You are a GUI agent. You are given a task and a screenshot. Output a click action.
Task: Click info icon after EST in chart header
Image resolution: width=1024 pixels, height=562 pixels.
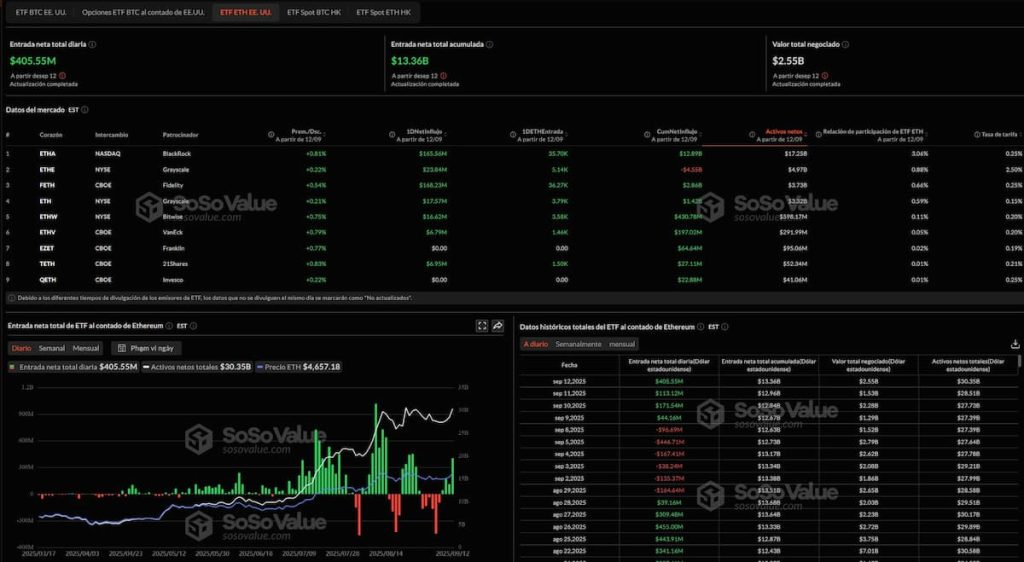pyautogui.click(x=193, y=326)
